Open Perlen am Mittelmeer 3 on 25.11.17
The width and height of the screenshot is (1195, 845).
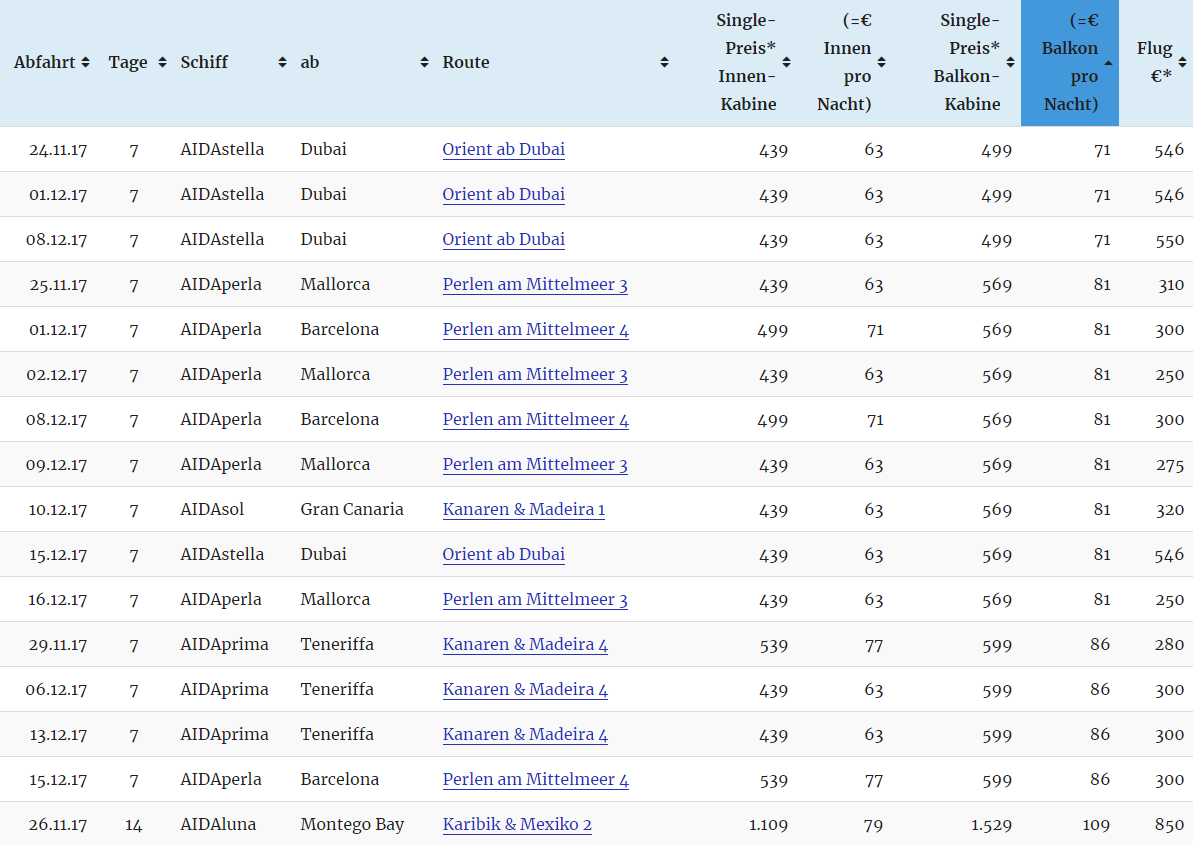535,284
